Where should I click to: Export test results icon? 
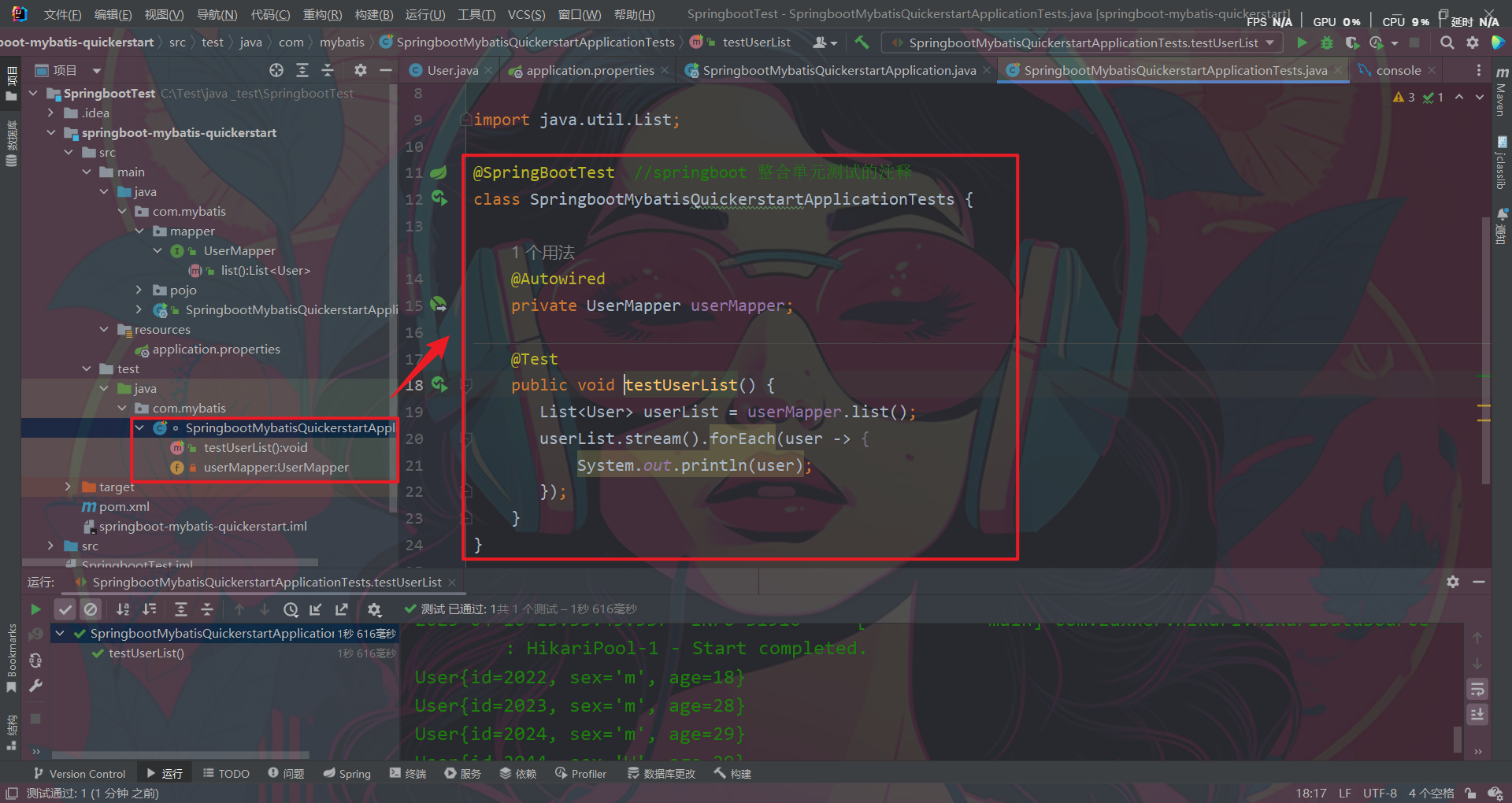click(x=342, y=609)
